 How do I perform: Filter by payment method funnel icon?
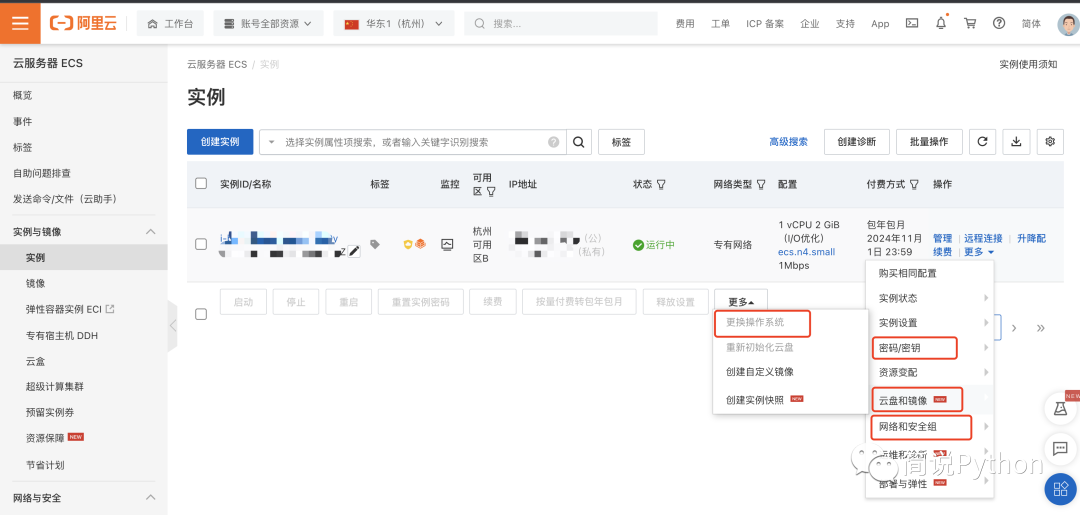coord(914,185)
